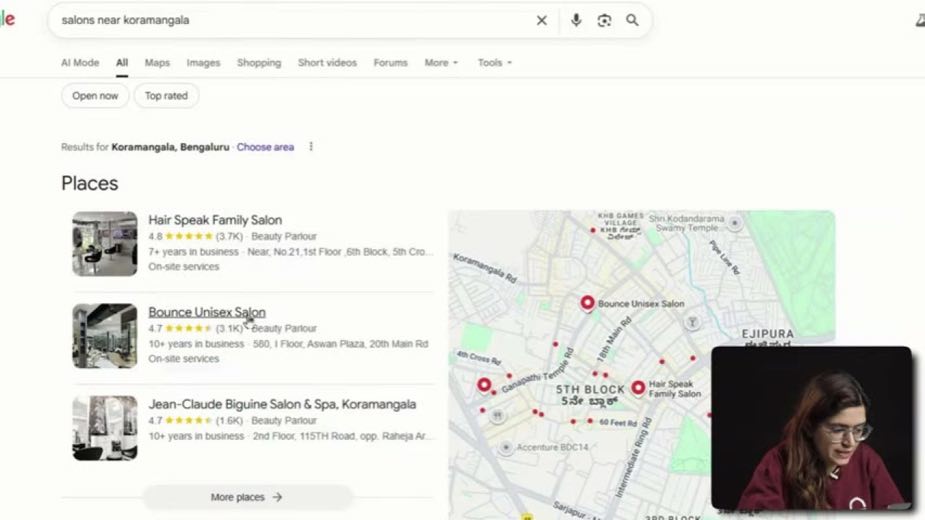This screenshot has height=520, width=925.
Task: Switch to AI Mode tab
Action: tap(80, 63)
